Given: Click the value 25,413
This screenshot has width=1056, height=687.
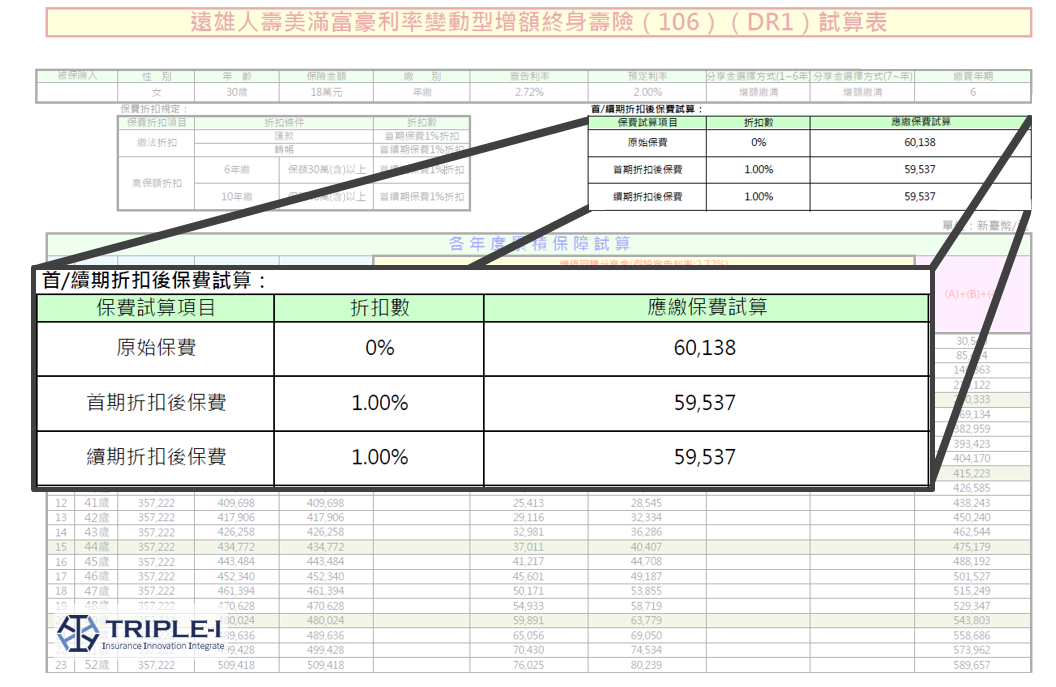Looking at the screenshot, I should click(529, 503).
